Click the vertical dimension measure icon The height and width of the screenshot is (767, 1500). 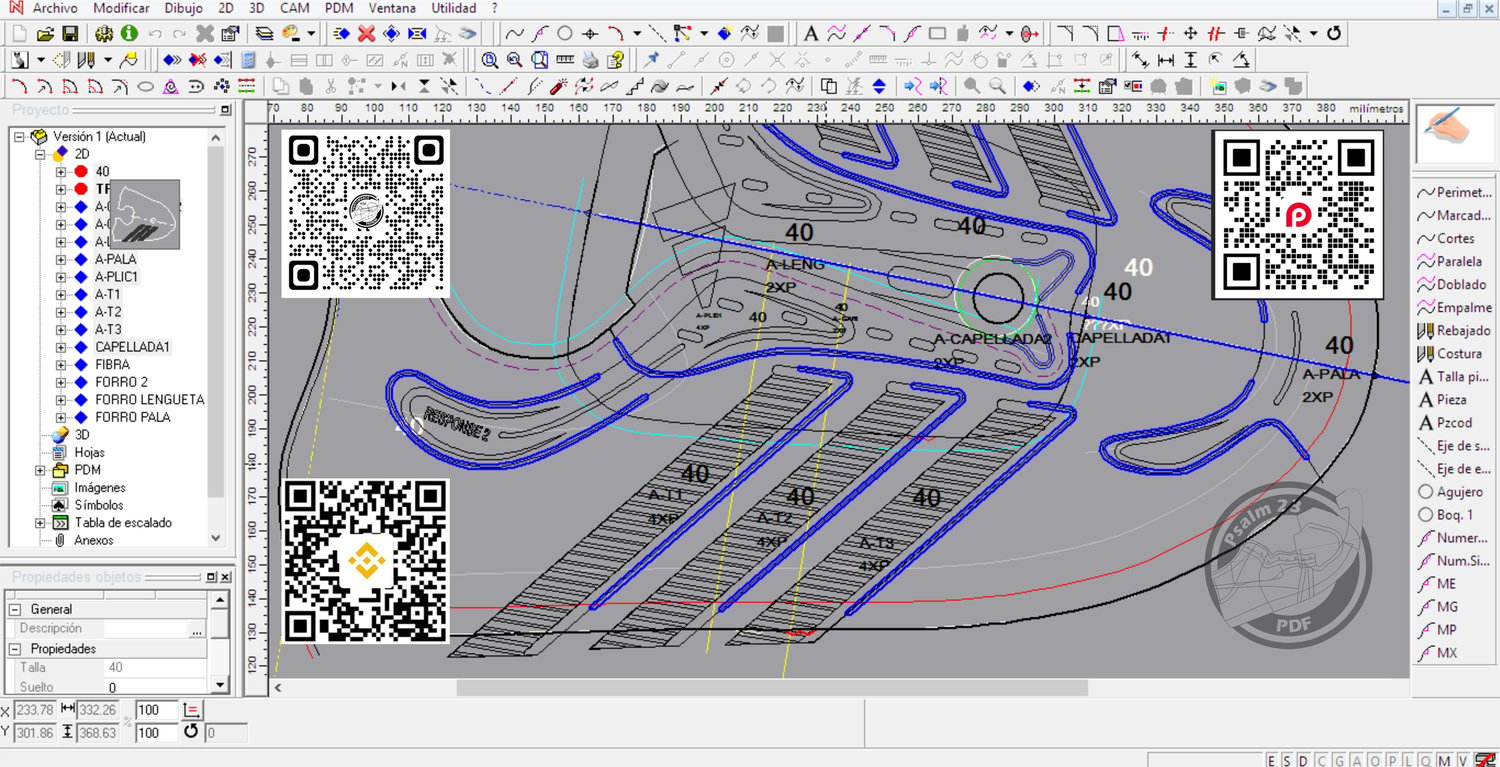[x=1190, y=60]
